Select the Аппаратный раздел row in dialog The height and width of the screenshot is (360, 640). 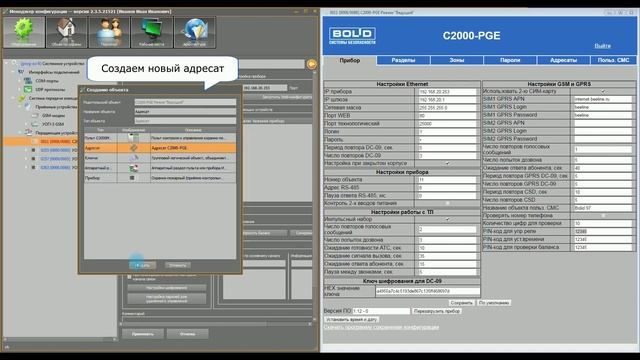(160, 168)
